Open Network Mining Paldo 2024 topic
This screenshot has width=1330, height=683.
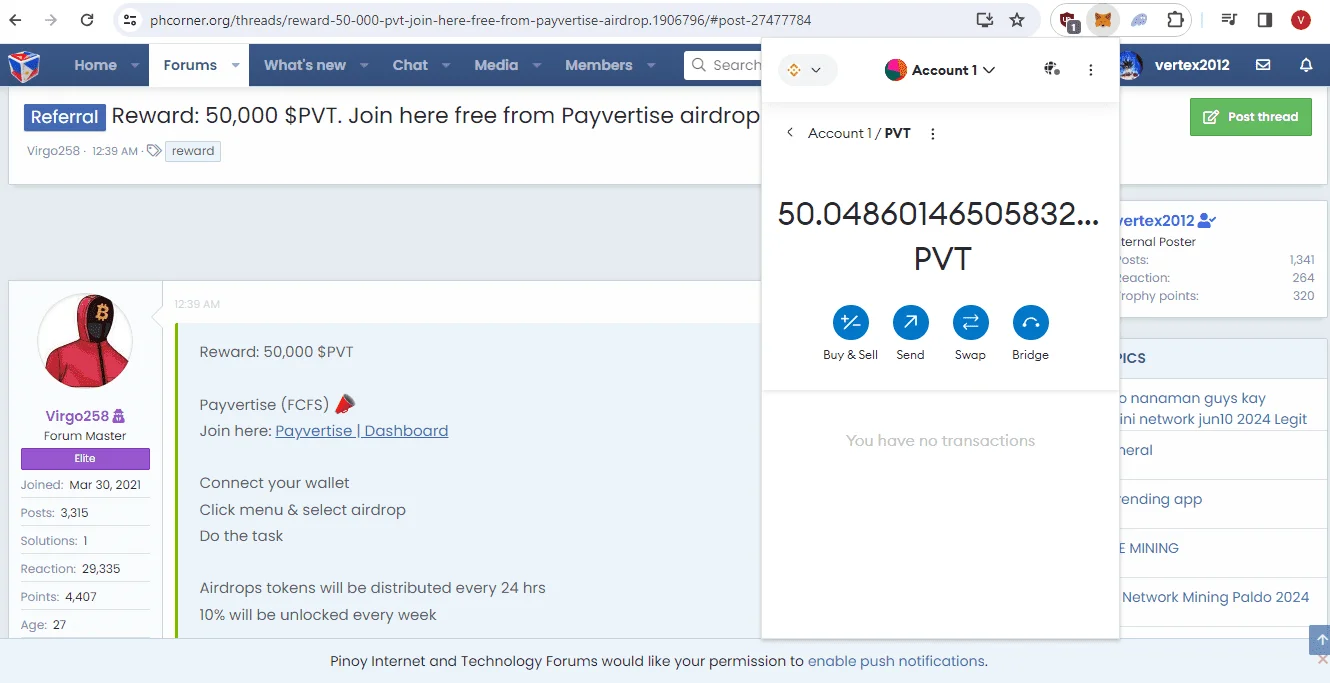point(1214,597)
